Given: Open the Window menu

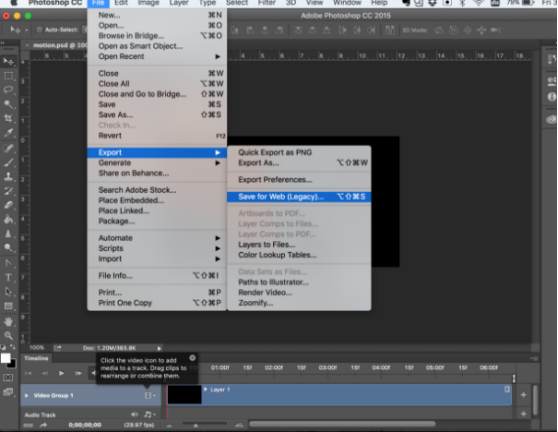Looking at the screenshot, I should pyautogui.click(x=347, y=3).
